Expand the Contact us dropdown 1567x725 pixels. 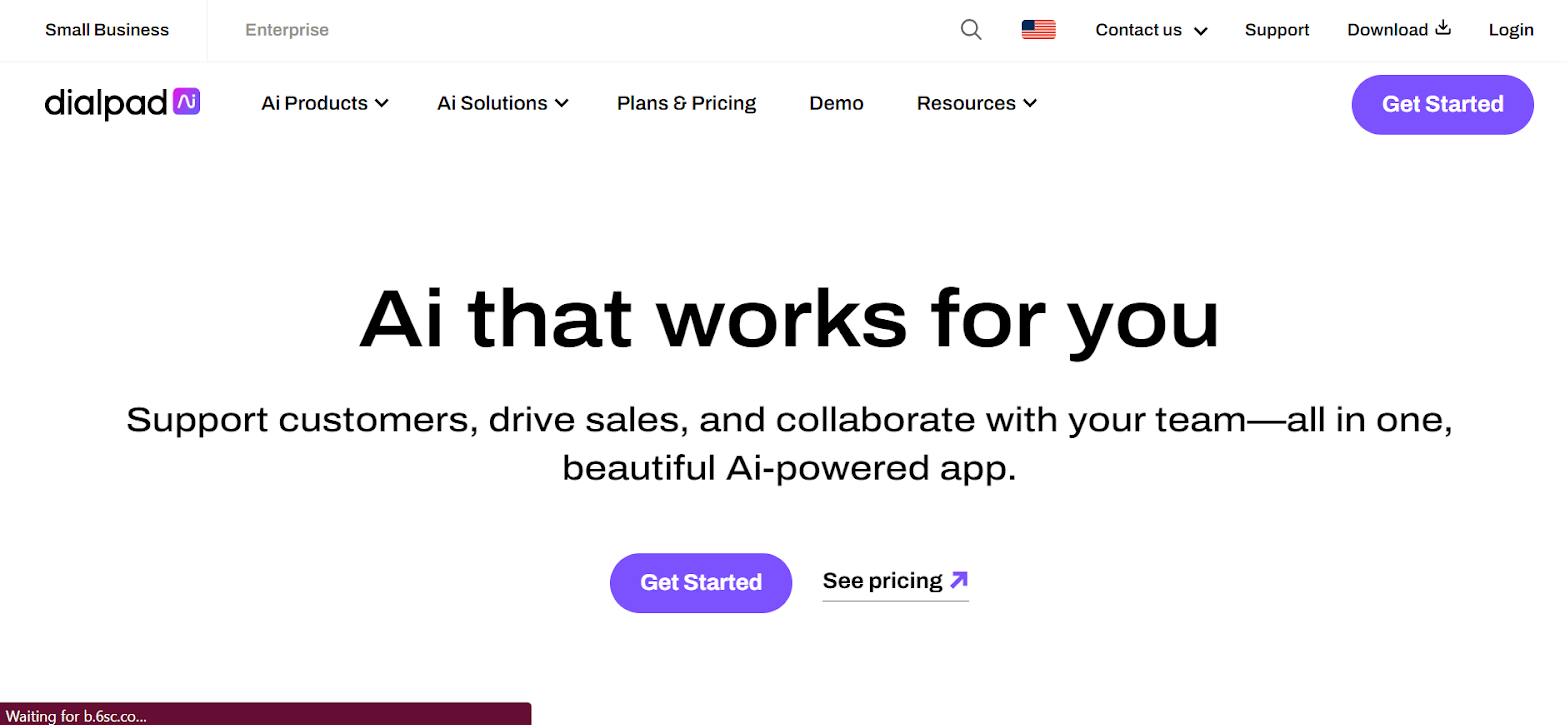(x=1151, y=30)
